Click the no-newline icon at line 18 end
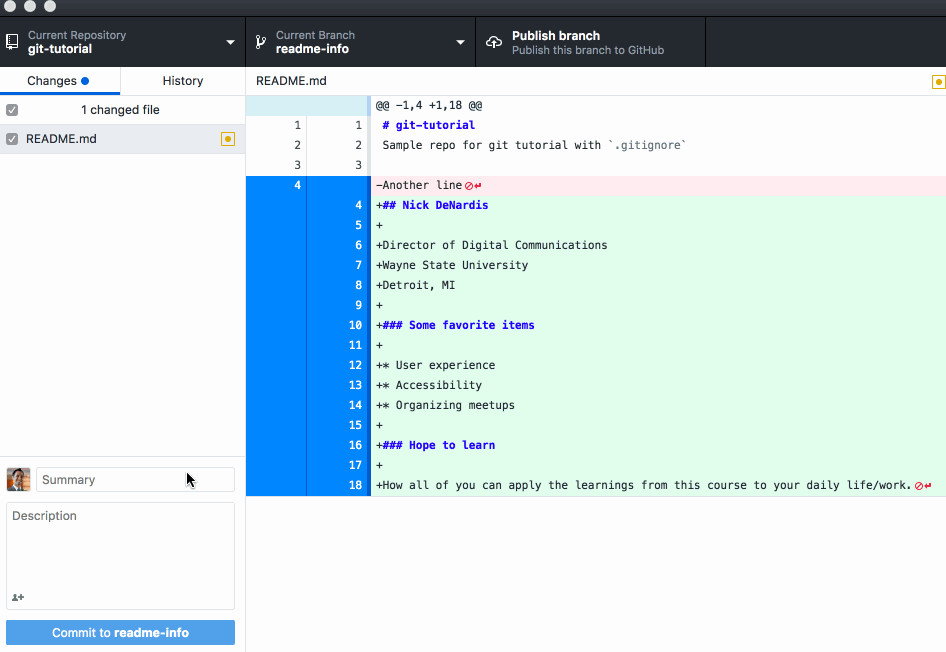Image resolution: width=946 pixels, height=652 pixels. point(921,485)
